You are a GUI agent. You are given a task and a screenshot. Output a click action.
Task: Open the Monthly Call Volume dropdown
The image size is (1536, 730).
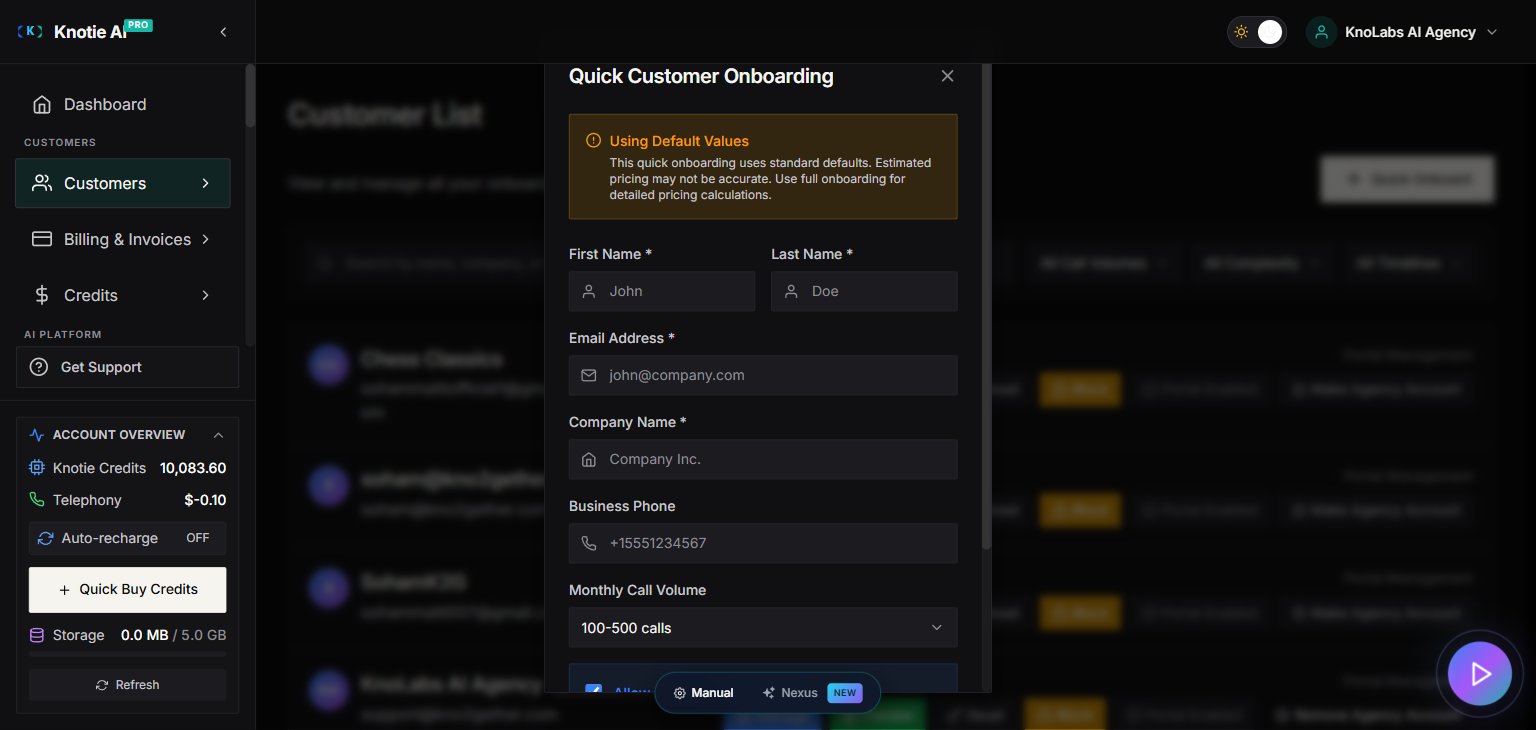tap(763, 628)
